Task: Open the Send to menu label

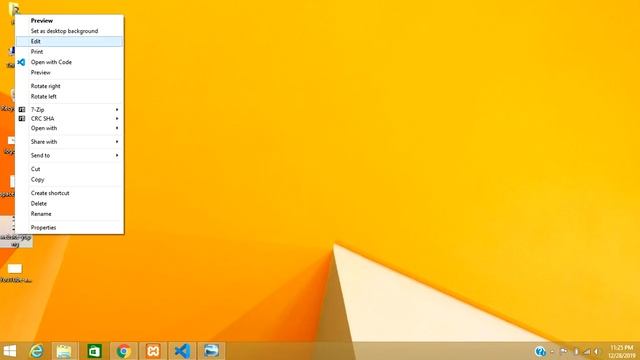Action: (40, 156)
